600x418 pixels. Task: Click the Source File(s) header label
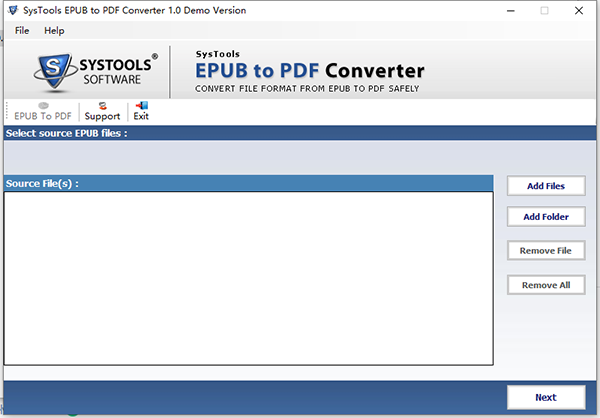coord(42,184)
